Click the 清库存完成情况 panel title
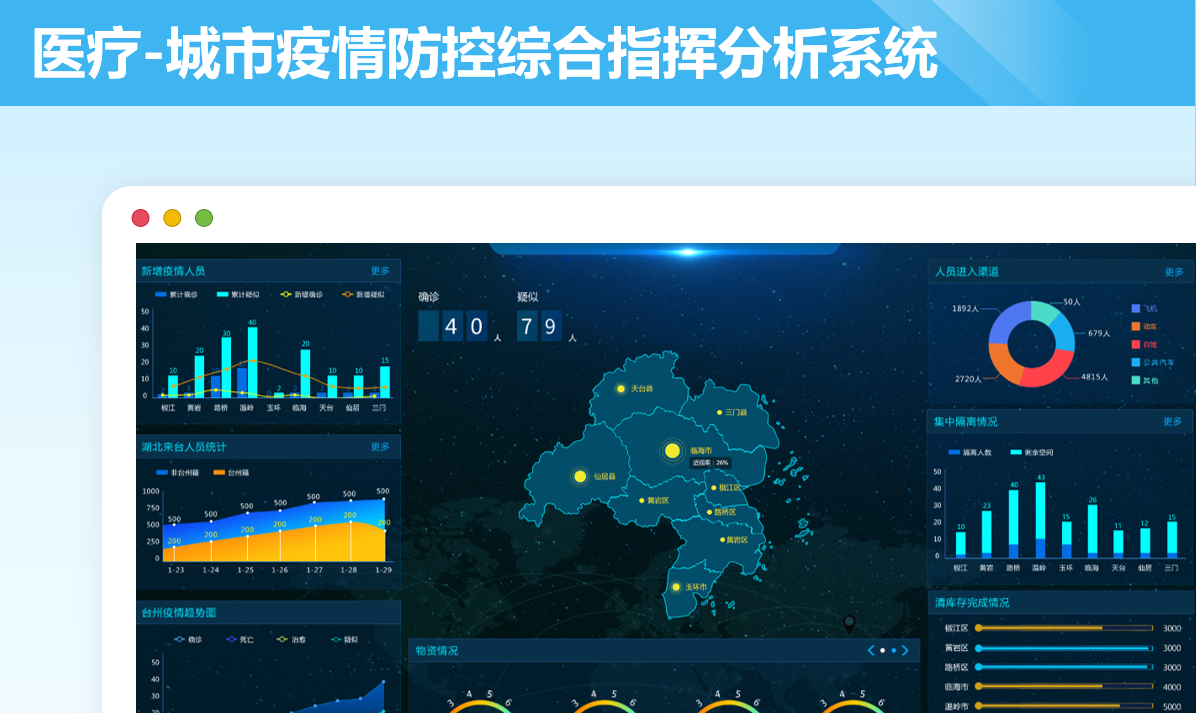Image resolution: width=1196 pixels, height=713 pixels. pyautogui.click(x=972, y=602)
